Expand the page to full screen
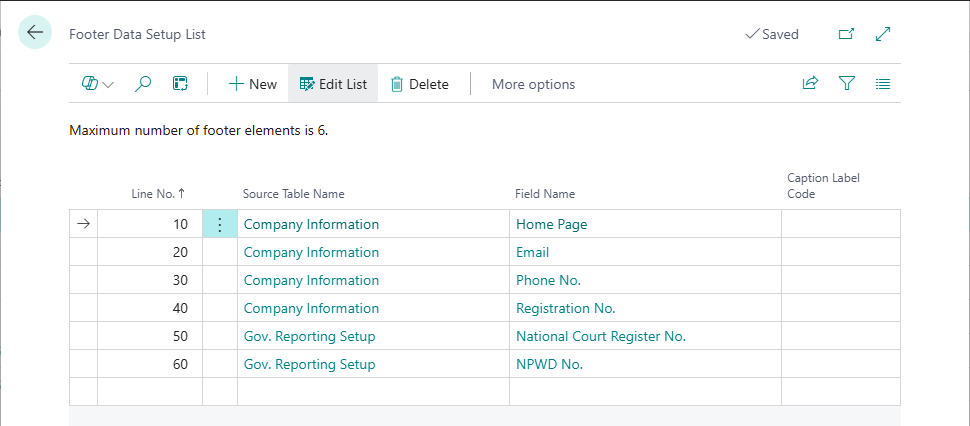This screenshot has height=426, width=970. point(883,34)
